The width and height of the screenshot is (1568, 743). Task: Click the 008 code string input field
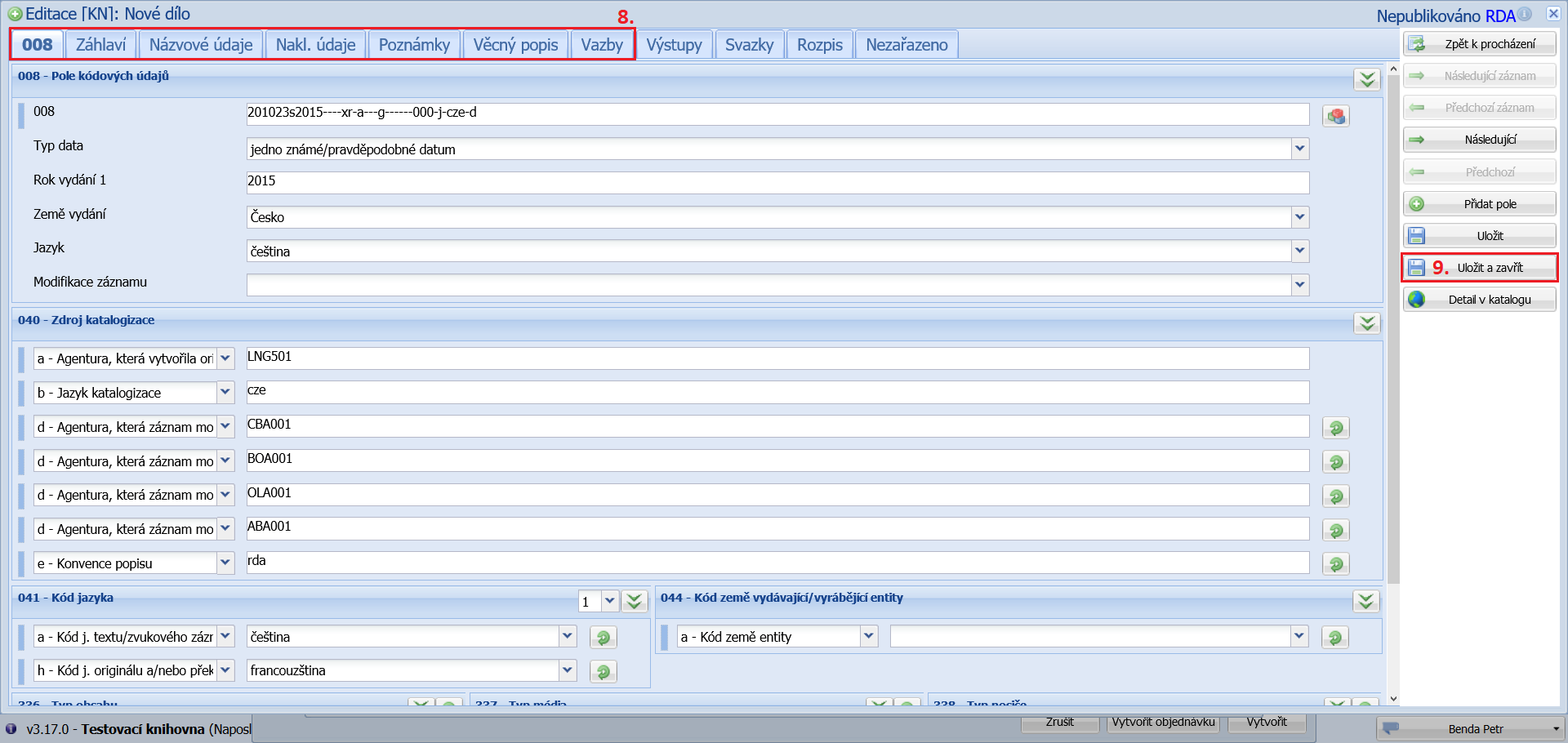[777, 113]
